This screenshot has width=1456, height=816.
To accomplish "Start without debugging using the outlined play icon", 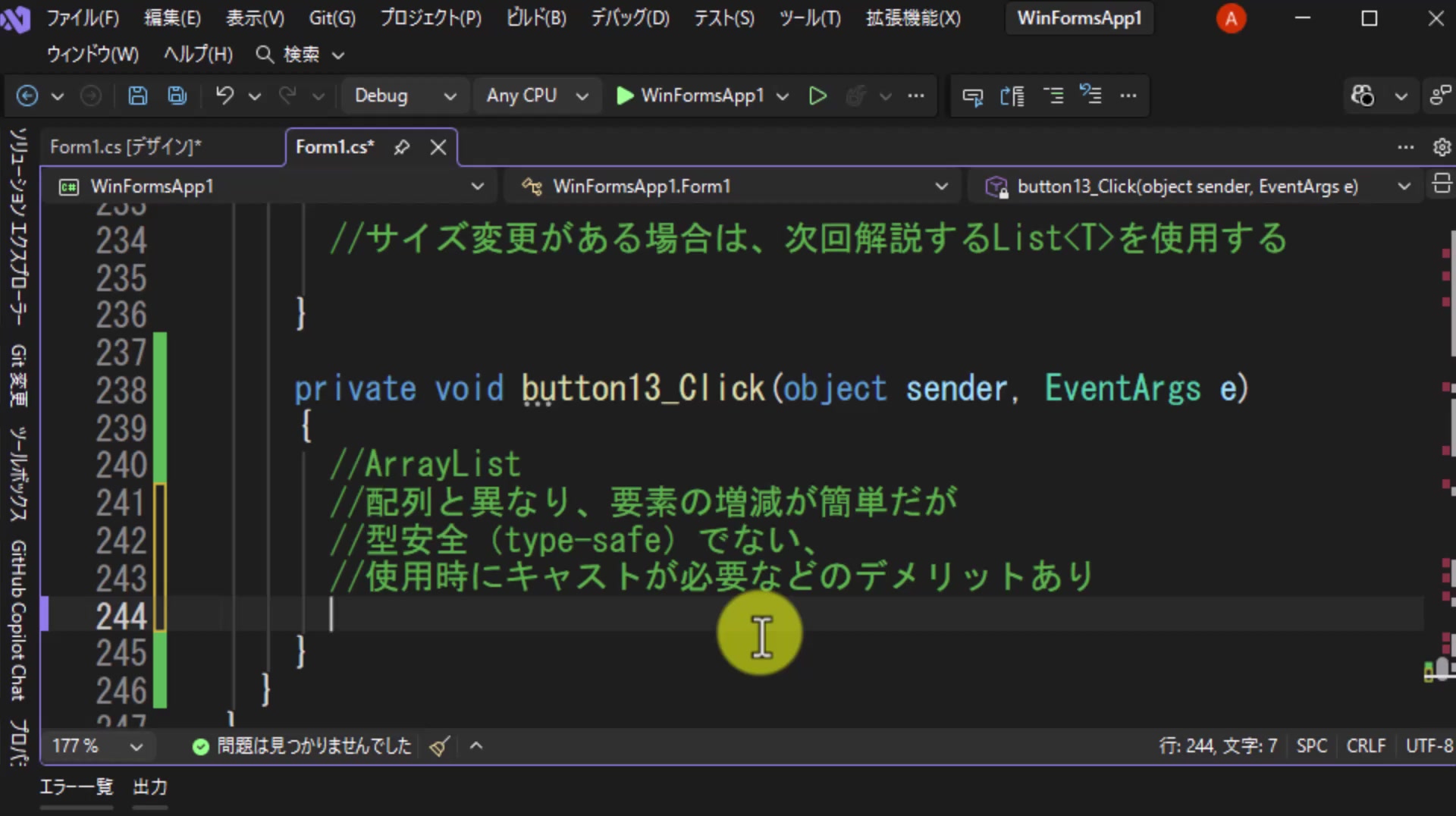I will coord(817,96).
